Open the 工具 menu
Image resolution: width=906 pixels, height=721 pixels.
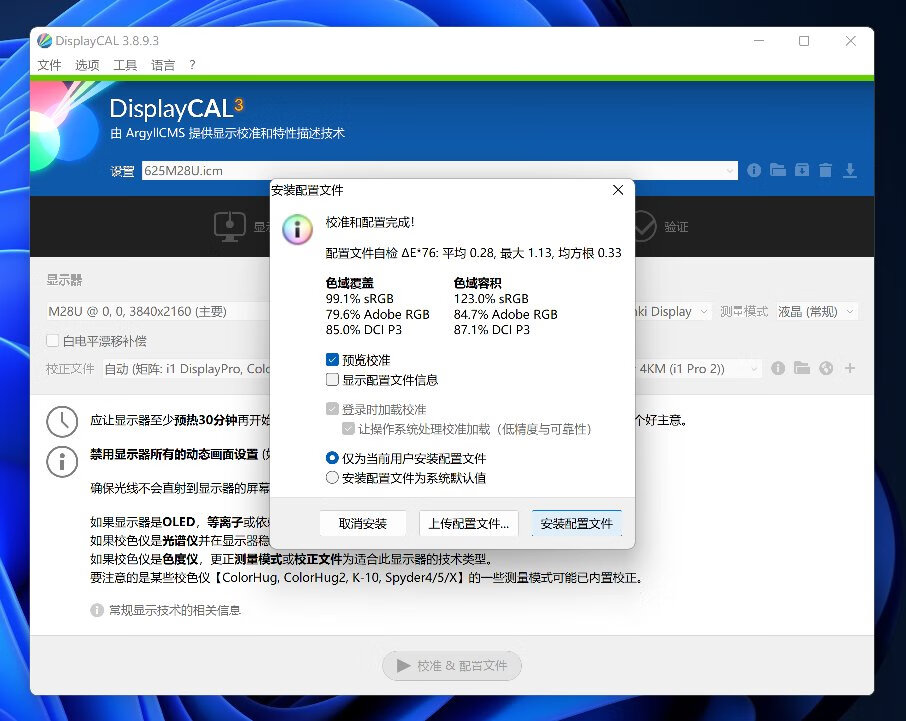(125, 65)
